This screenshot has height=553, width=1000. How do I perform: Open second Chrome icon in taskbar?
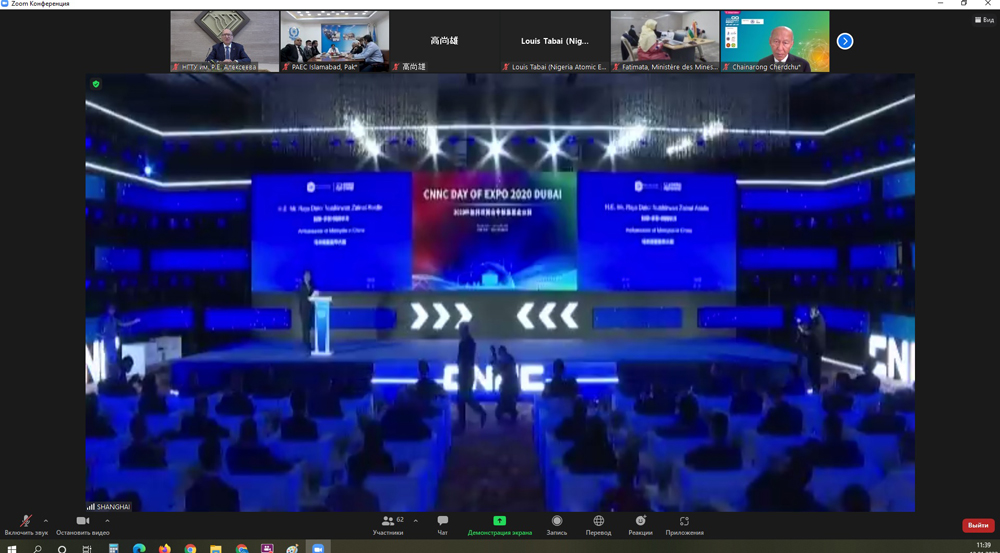click(x=241, y=548)
